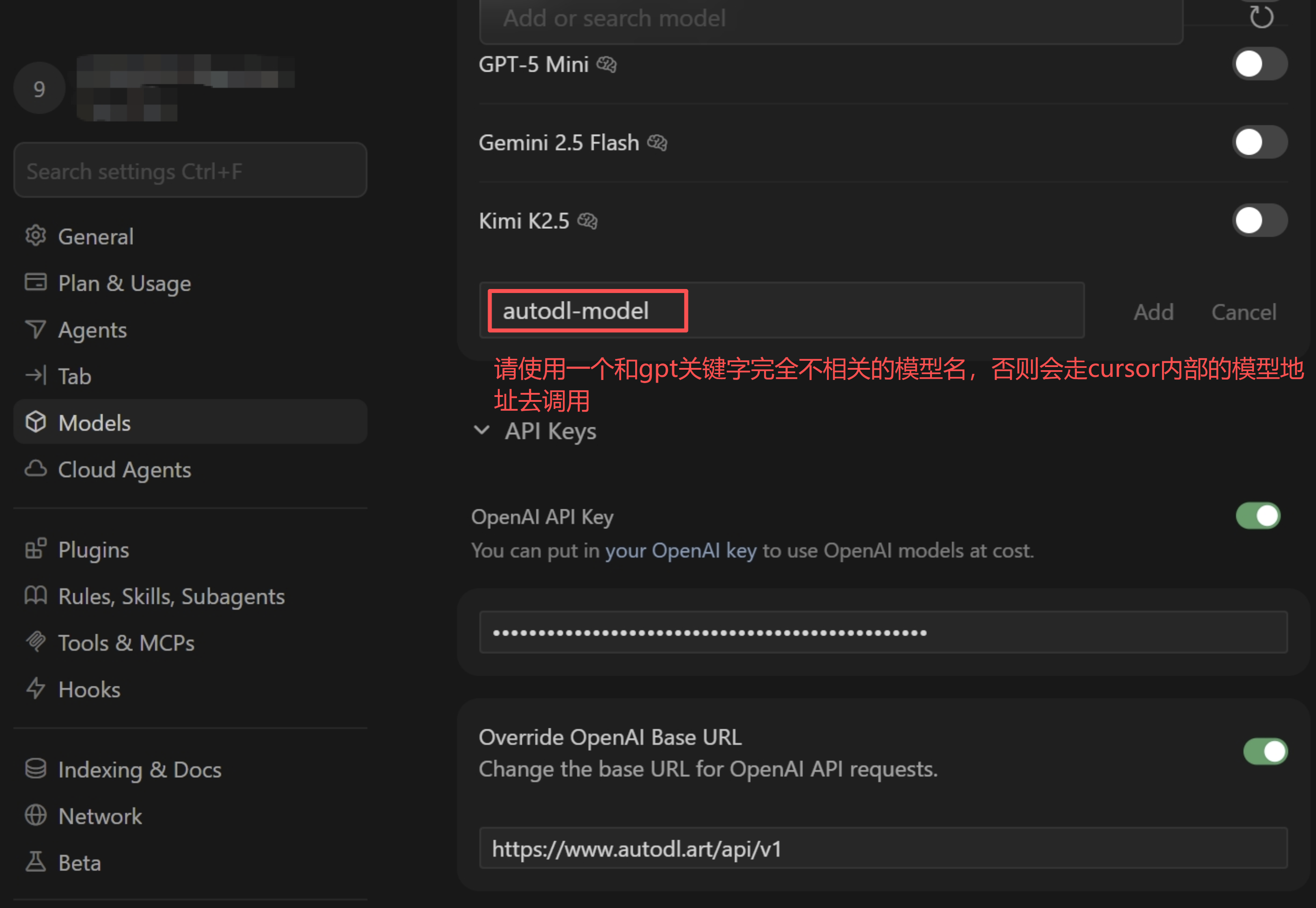Click the Agents funnel icon
This screenshot has width=1316, height=908.
pos(35,329)
